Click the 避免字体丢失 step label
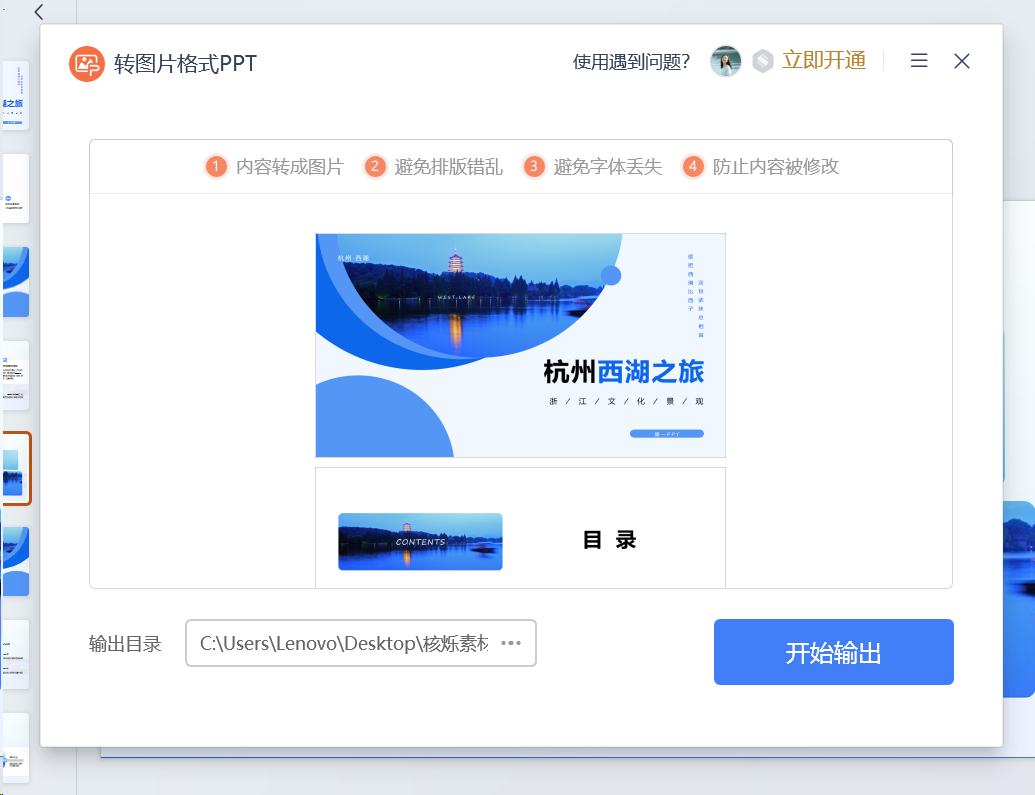The image size is (1035, 795). pos(608,166)
